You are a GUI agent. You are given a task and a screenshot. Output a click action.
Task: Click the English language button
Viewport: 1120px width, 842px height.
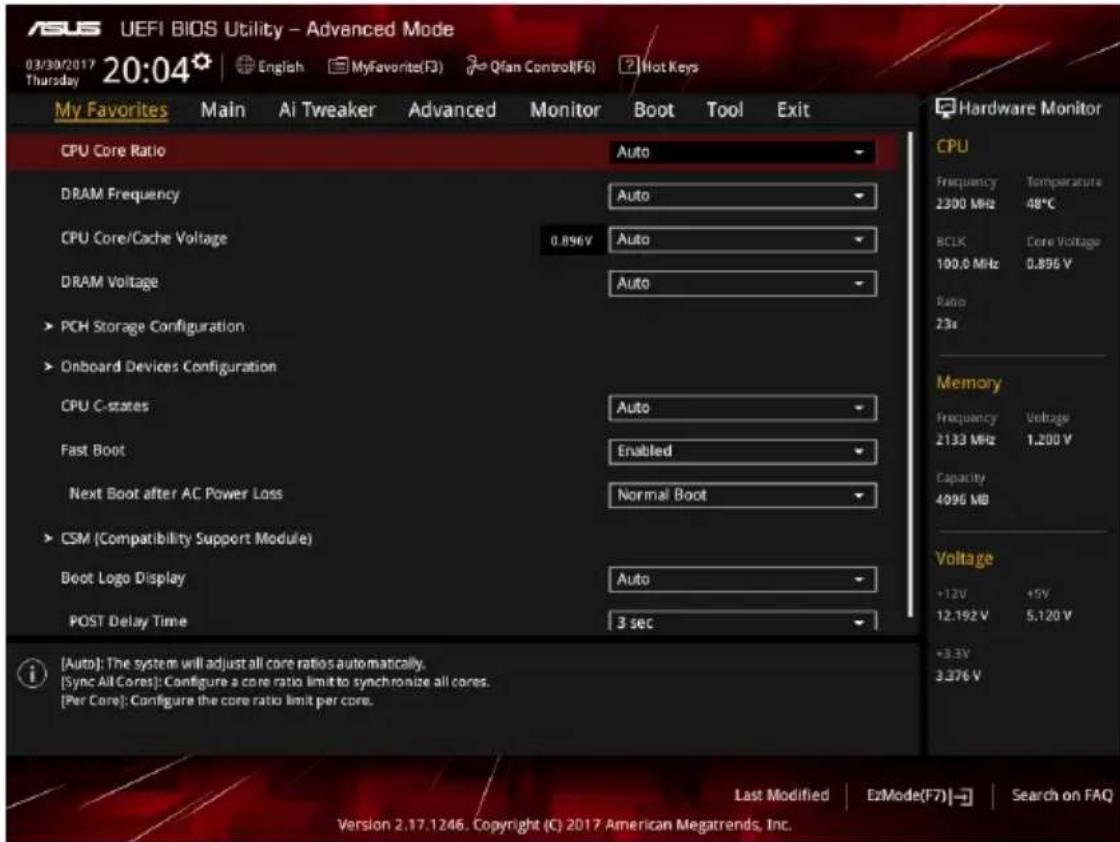[270, 66]
